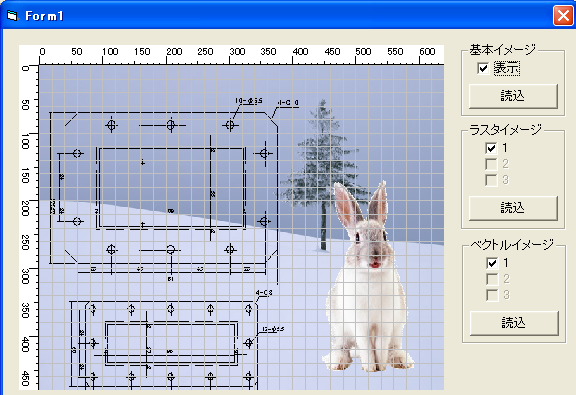The height and width of the screenshot is (395, 576).
Task: Click the Form1 title bar text
Action: tap(44, 16)
